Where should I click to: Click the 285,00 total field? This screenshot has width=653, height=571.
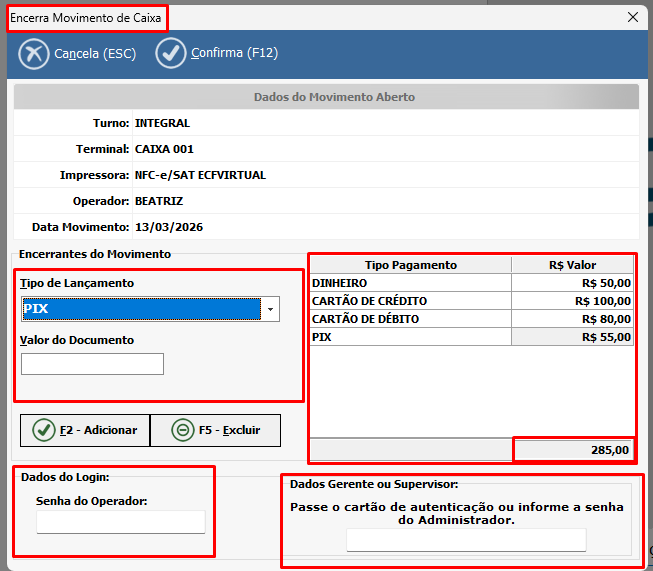click(x=573, y=450)
